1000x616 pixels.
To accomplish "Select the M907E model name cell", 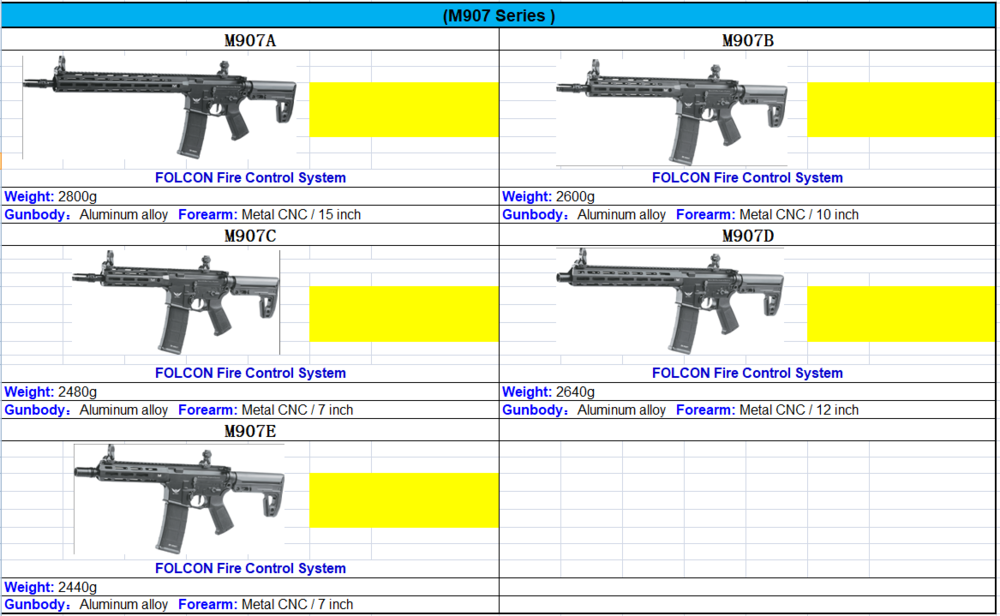I will (x=249, y=431).
